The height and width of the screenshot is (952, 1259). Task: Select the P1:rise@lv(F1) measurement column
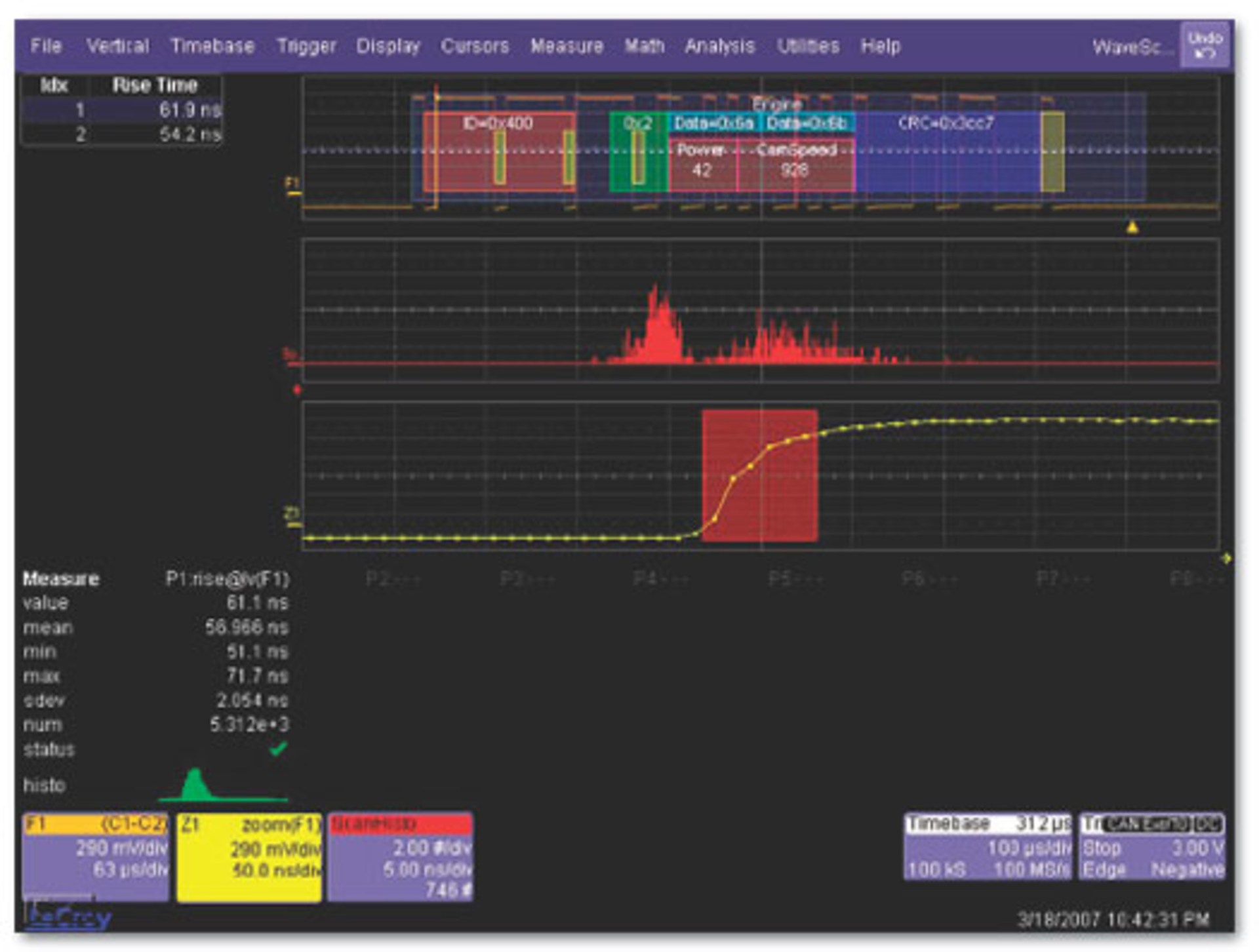[226, 579]
